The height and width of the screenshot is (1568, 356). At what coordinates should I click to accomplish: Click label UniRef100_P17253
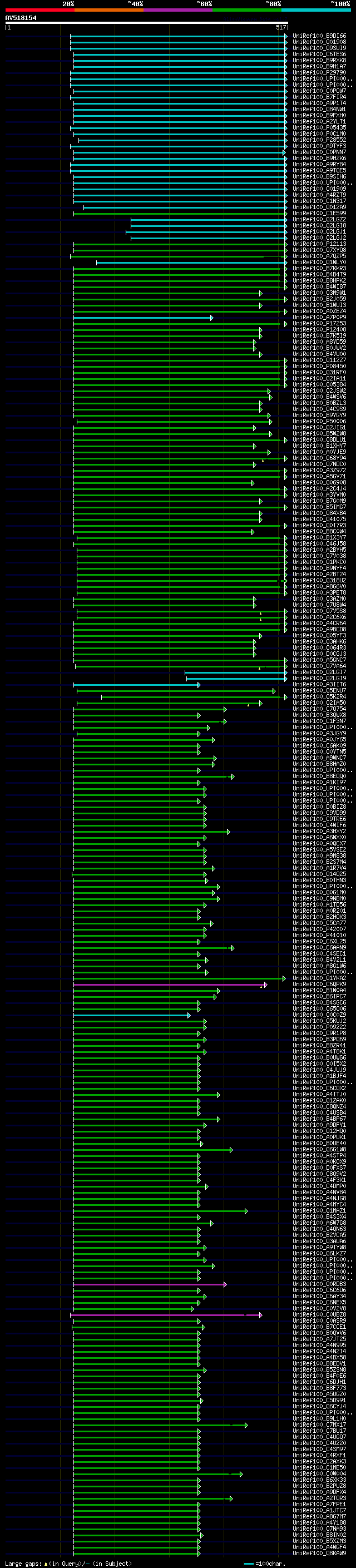[x=319, y=324]
